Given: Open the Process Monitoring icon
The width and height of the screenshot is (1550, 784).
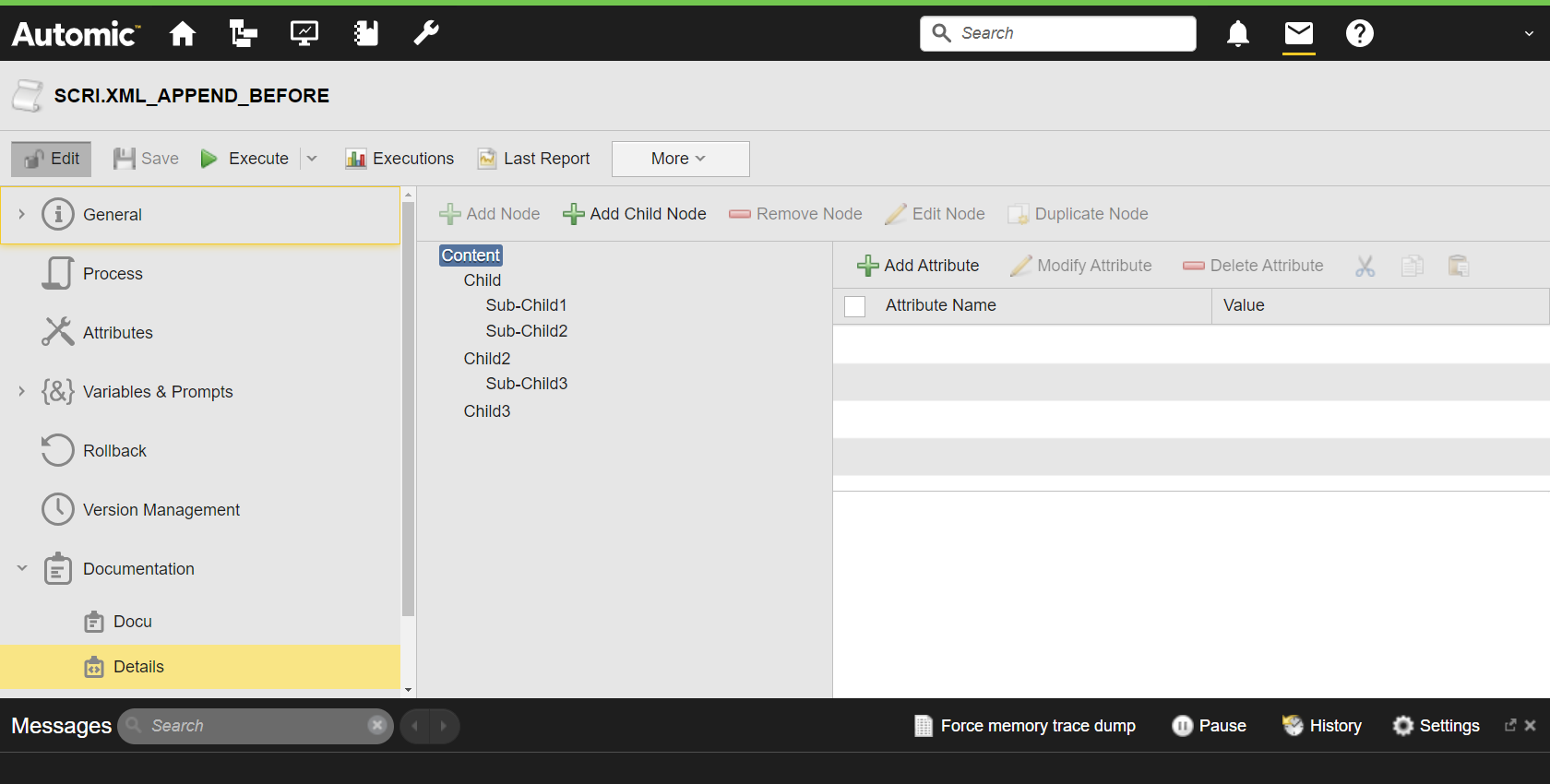Looking at the screenshot, I should (304, 34).
